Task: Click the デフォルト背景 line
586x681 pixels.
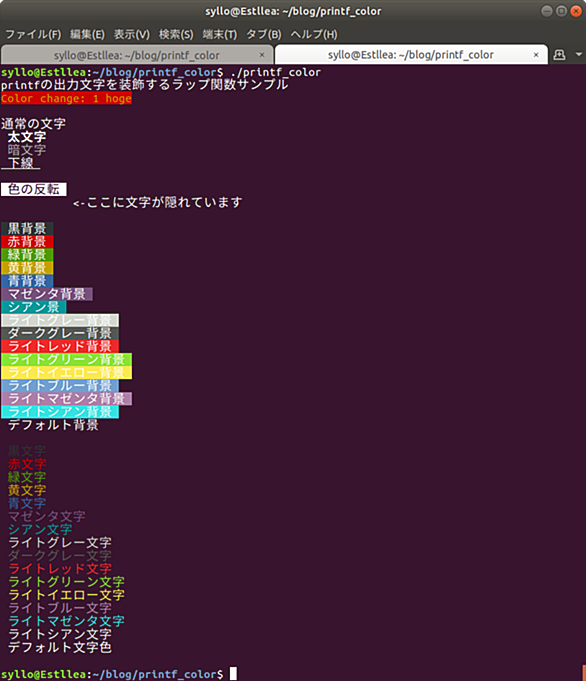Action: 53,425
